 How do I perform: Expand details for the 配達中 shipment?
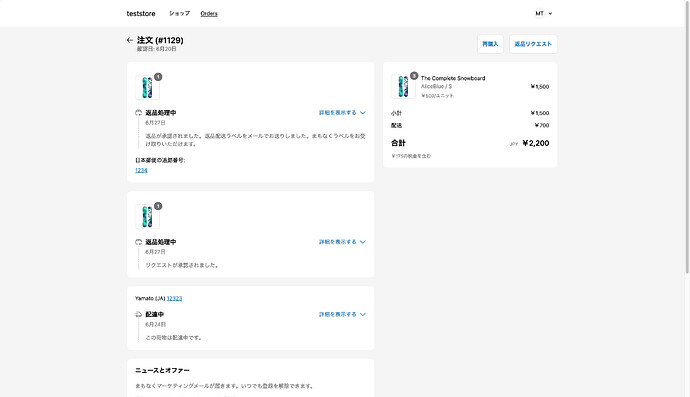coord(342,314)
